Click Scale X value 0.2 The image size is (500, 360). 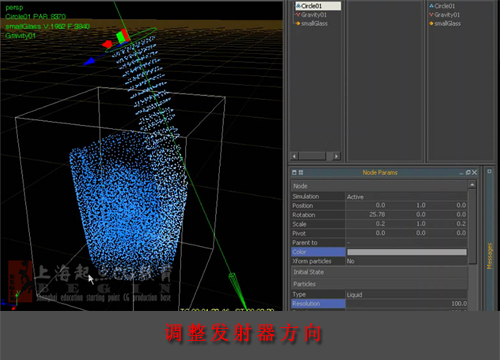(x=380, y=224)
